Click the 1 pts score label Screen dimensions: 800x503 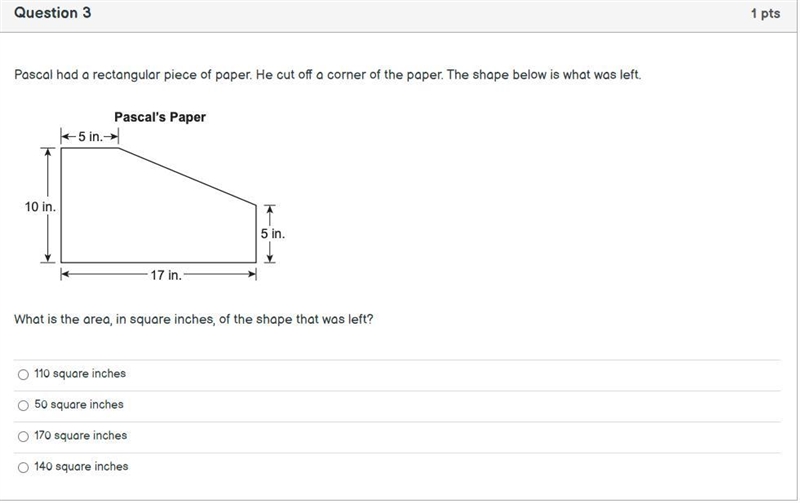point(765,14)
